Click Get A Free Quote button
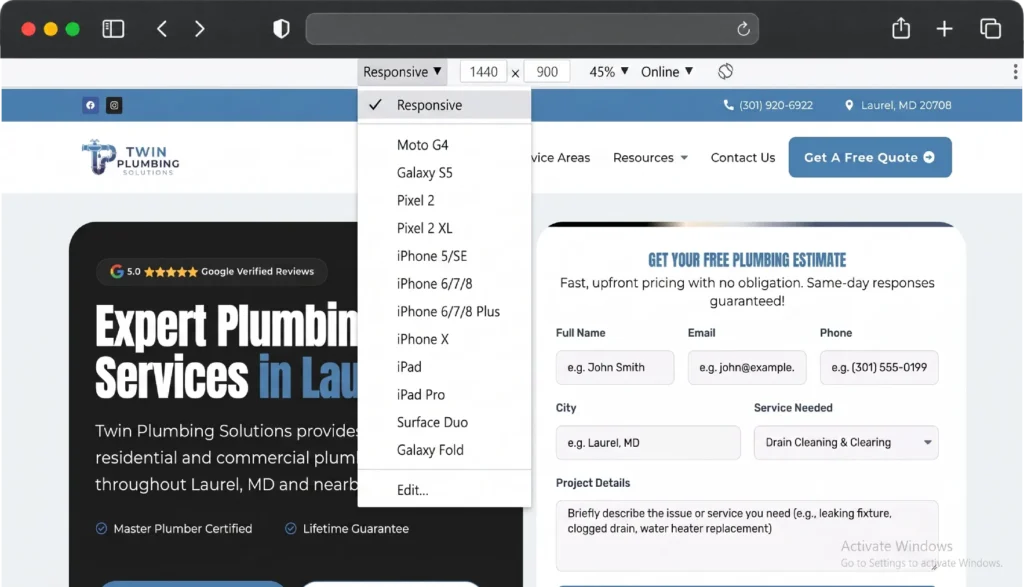This screenshot has width=1024, height=587. [x=870, y=157]
